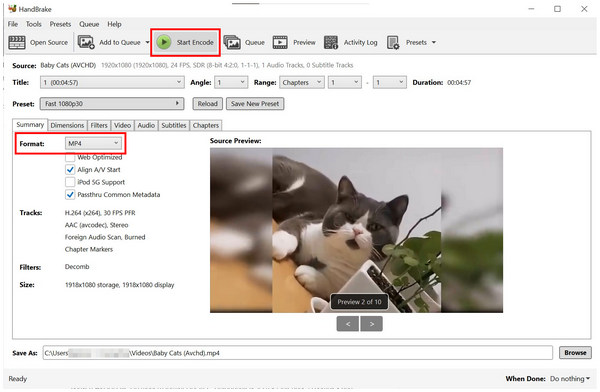Click the Baby Cats (AVCHD) source name
This screenshot has width=600, height=392.
tap(68, 65)
